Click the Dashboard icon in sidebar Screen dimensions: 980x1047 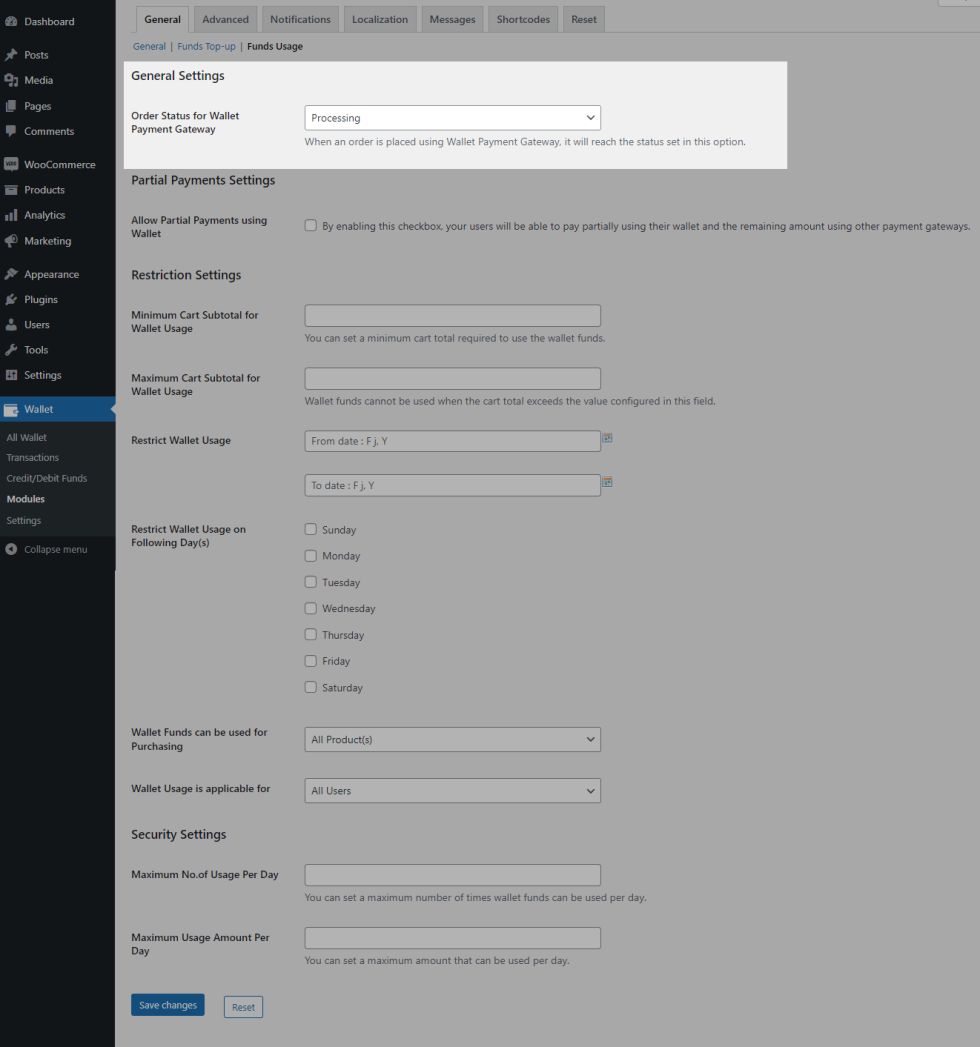[11, 21]
